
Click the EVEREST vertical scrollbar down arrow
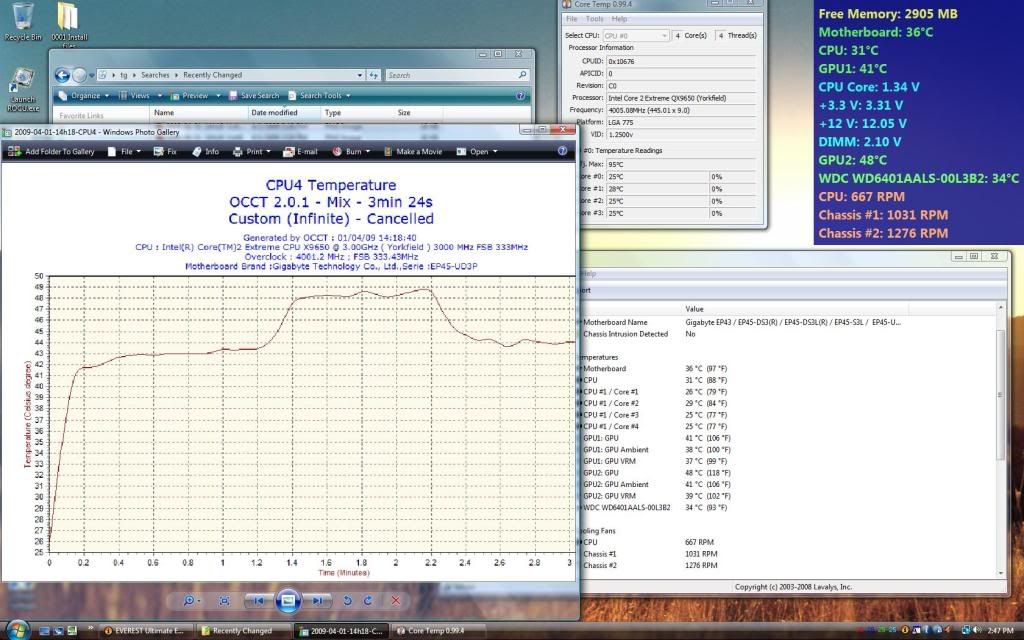[1000, 573]
